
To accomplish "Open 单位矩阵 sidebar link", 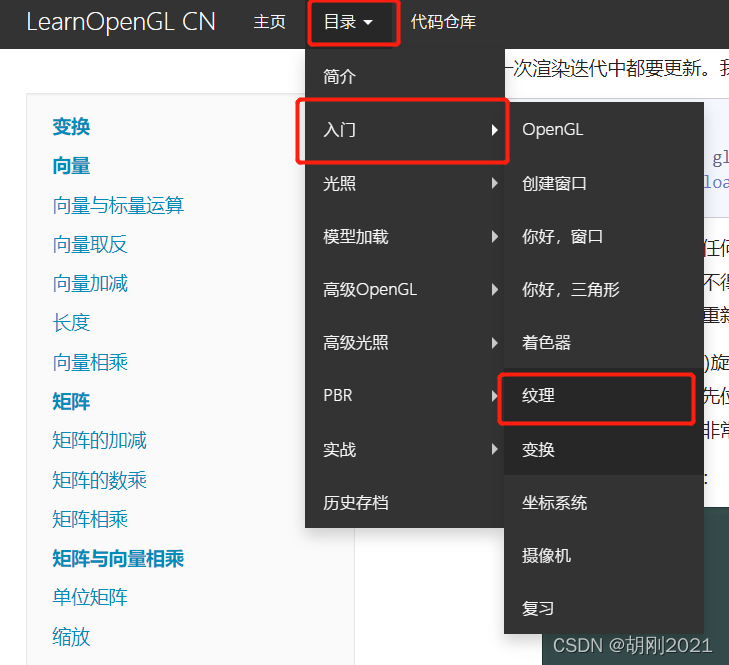I will 90,597.
